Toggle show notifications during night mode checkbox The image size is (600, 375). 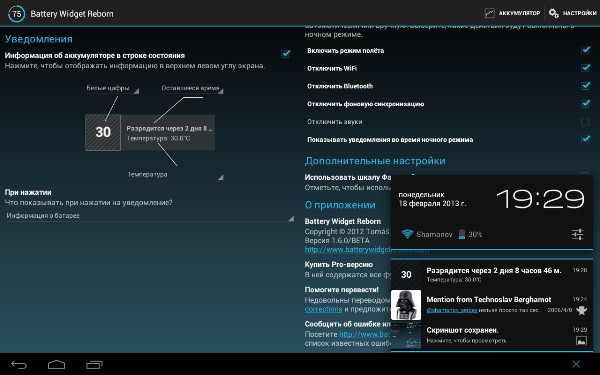(585, 139)
